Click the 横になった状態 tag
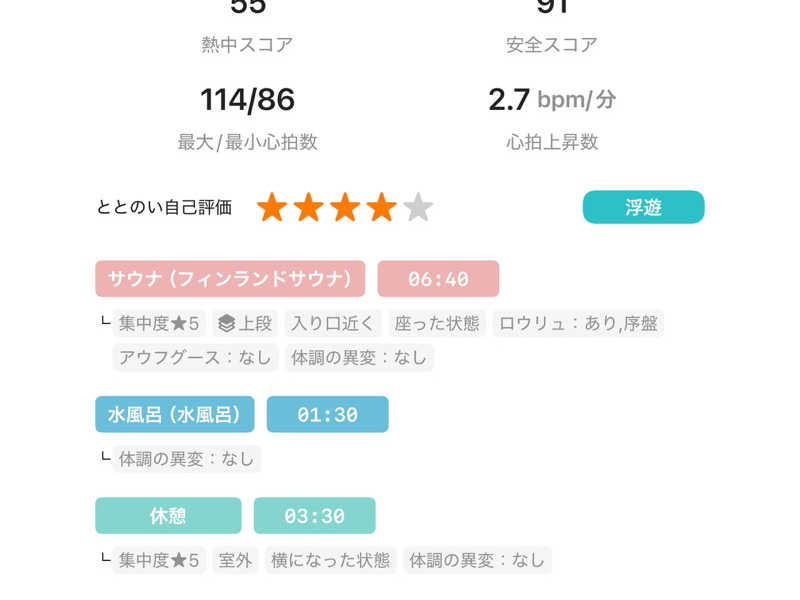The image size is (800, 600). [330, 560]
